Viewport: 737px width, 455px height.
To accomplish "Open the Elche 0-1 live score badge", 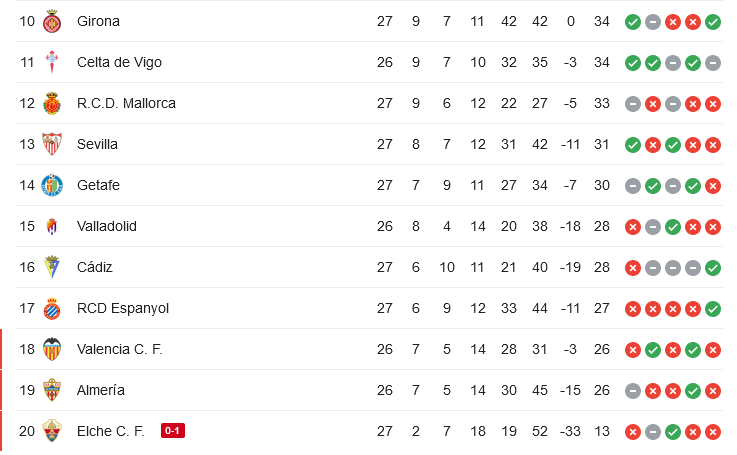I will [172, 431].
